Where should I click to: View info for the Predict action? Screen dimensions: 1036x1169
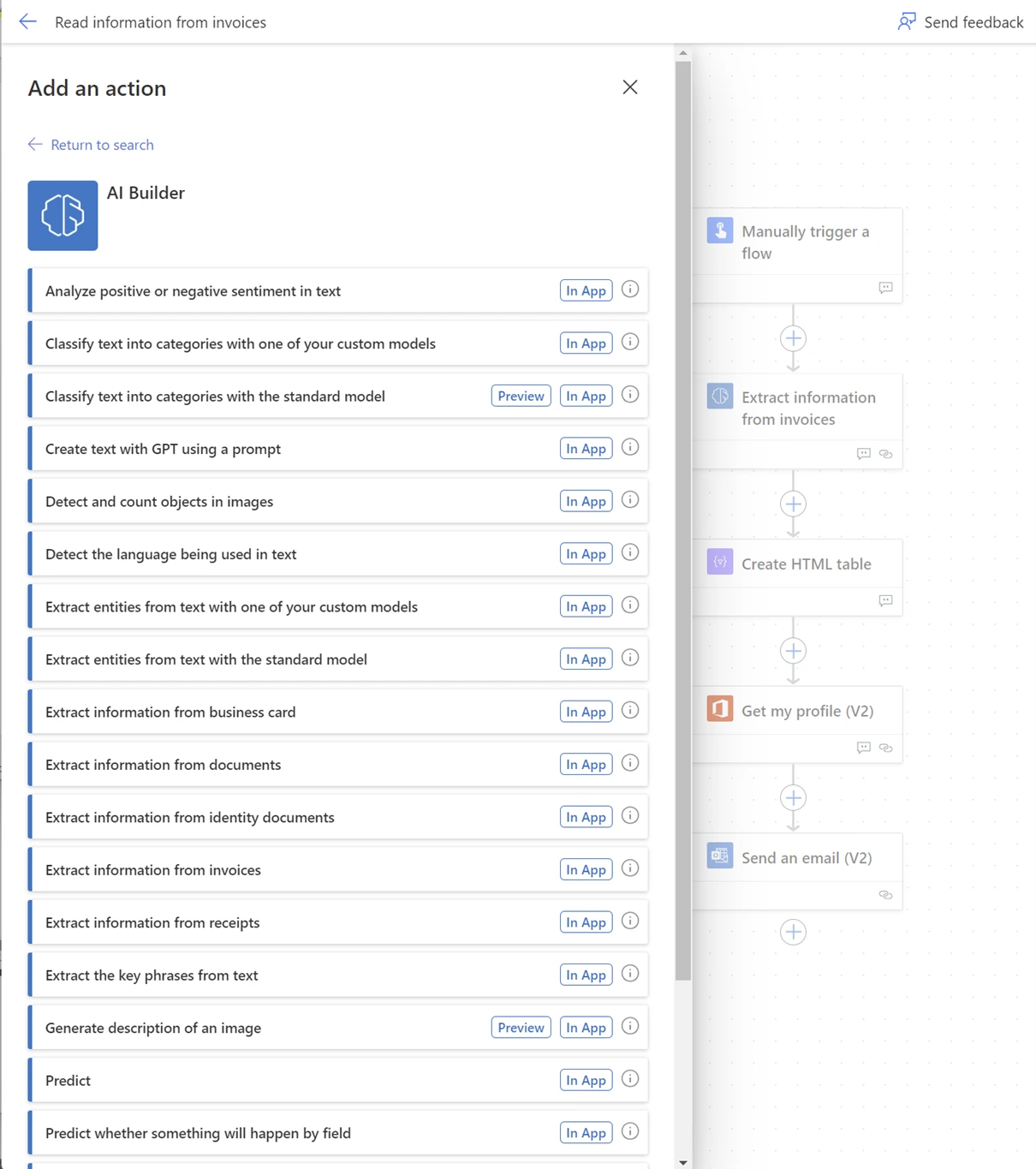pyautogui.click(x=629, y=1080)
